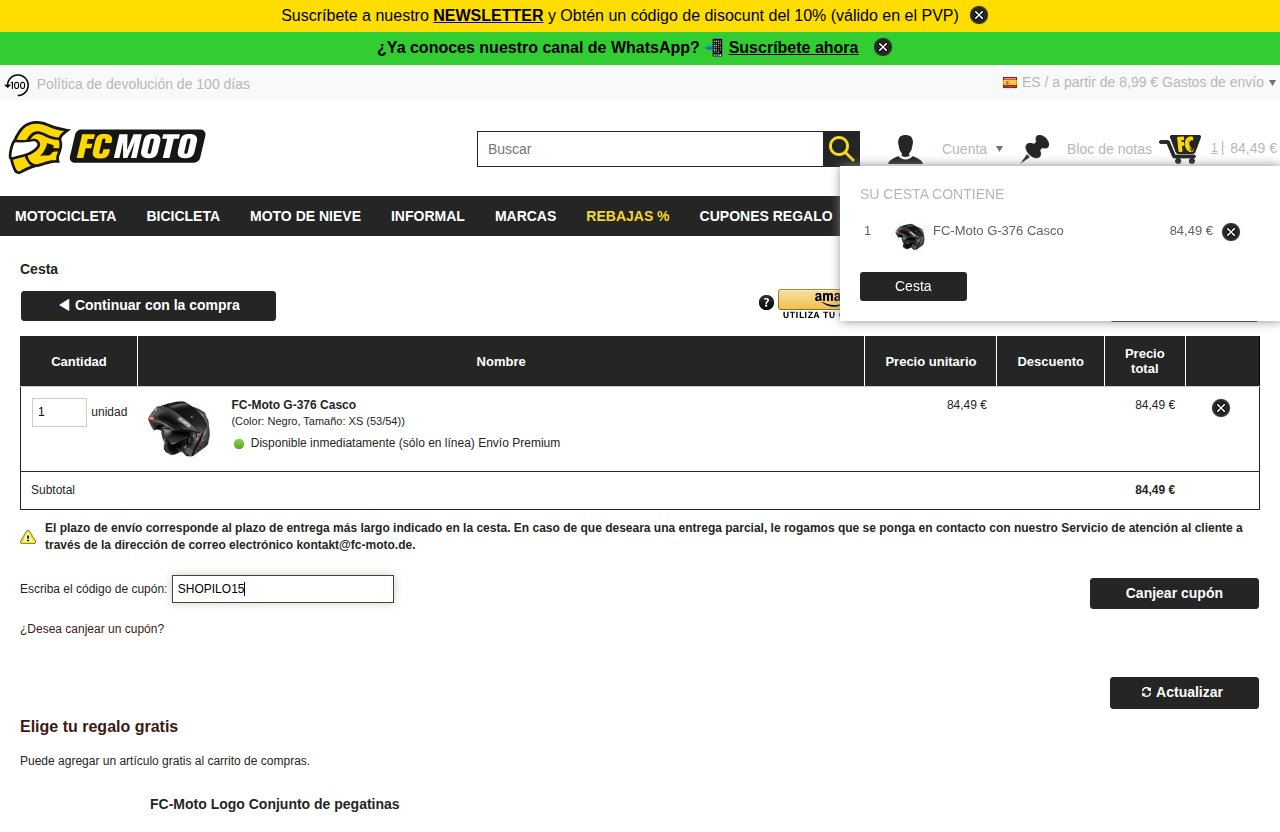Click the green availability indicator dot
The image size is (1280, 832).
239,444
